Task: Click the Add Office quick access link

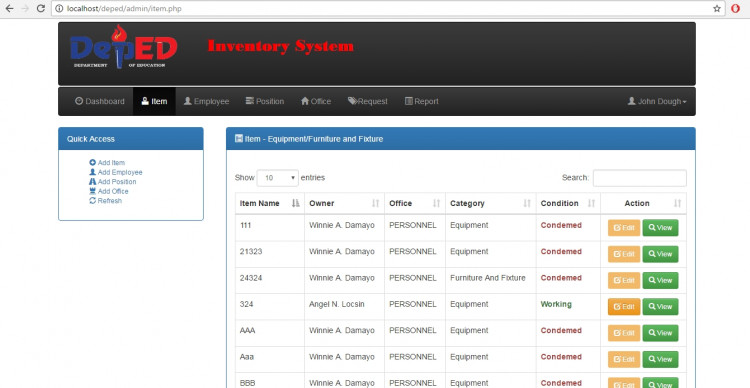Action: tap(109, 191)
